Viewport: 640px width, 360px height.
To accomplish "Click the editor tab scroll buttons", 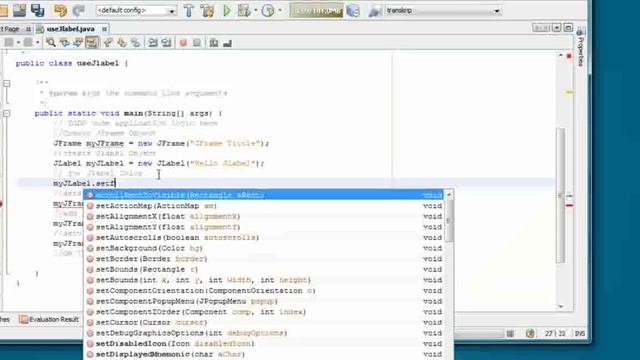I will tap(541, 28).
